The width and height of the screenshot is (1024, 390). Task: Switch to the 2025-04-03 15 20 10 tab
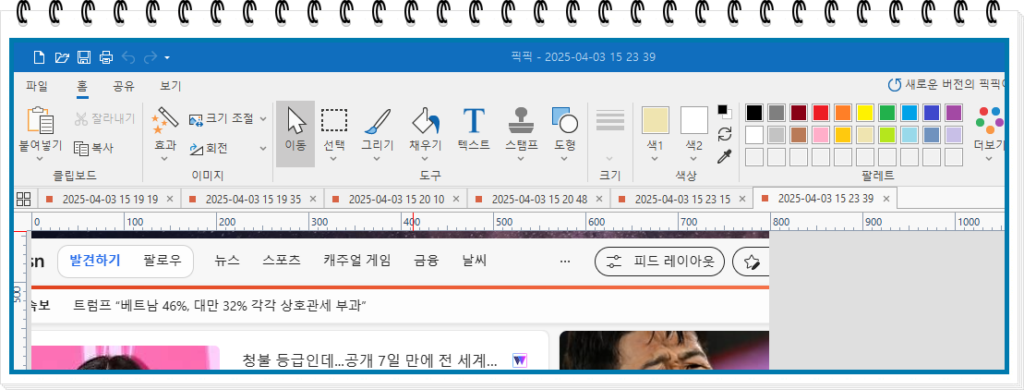[x=396, y=199]
